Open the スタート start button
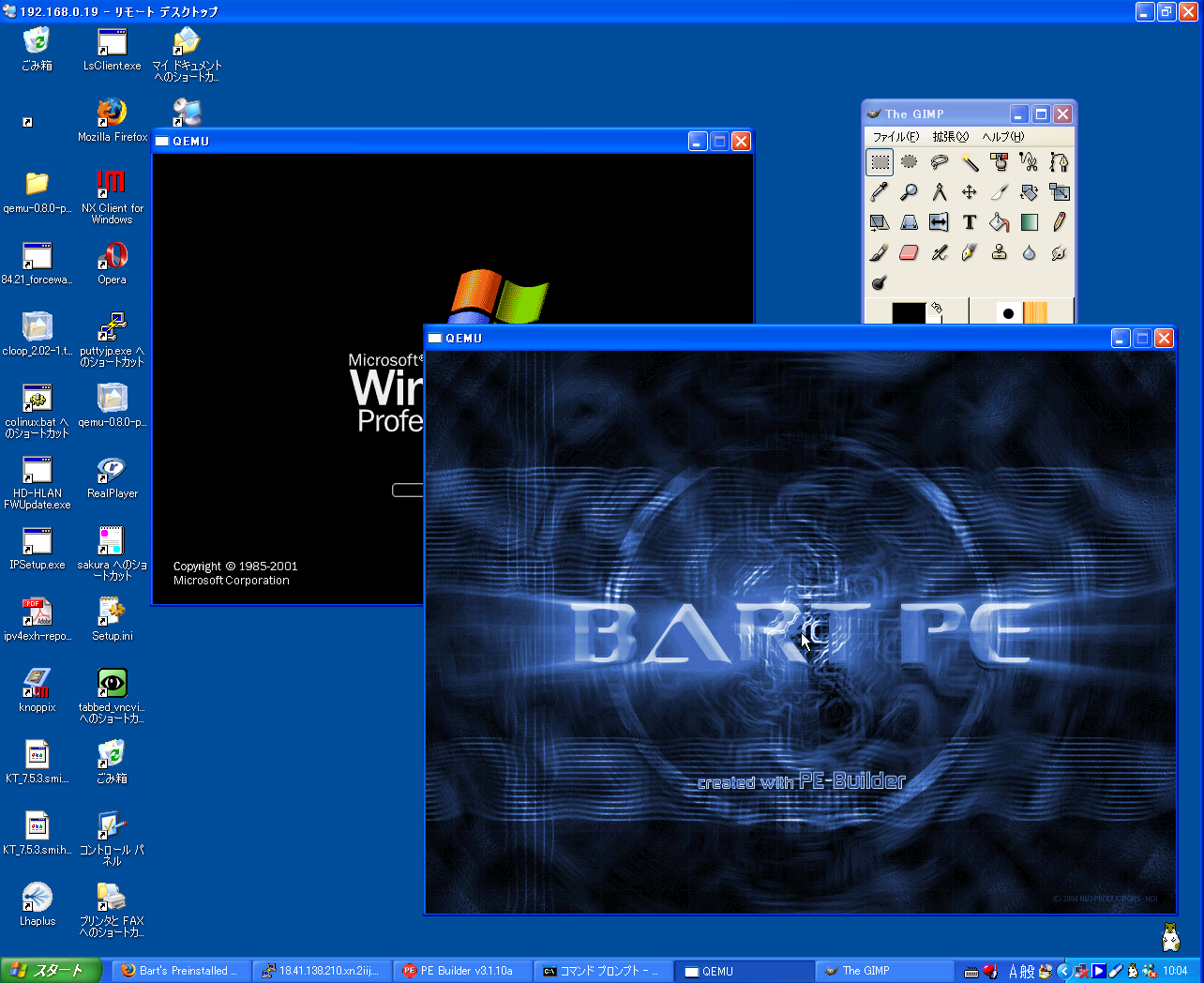This screenshot has height=983, width=1204. point(51,971)
